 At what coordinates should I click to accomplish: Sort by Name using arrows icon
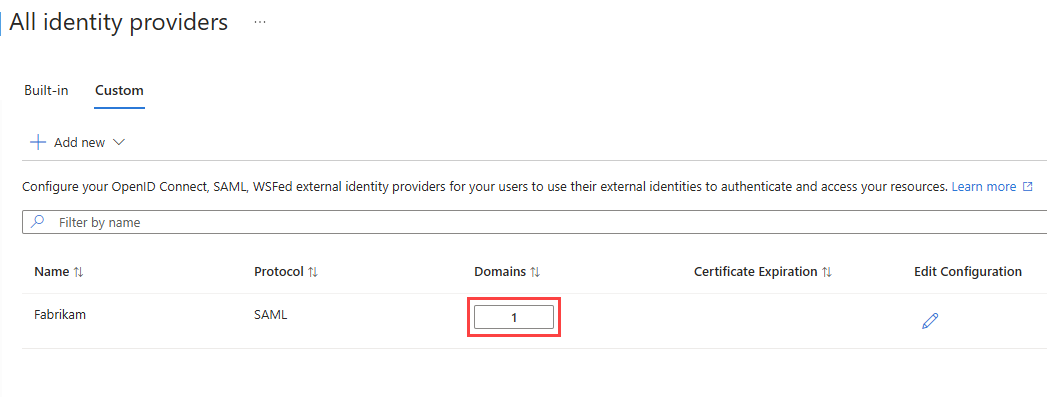[79, 272]
